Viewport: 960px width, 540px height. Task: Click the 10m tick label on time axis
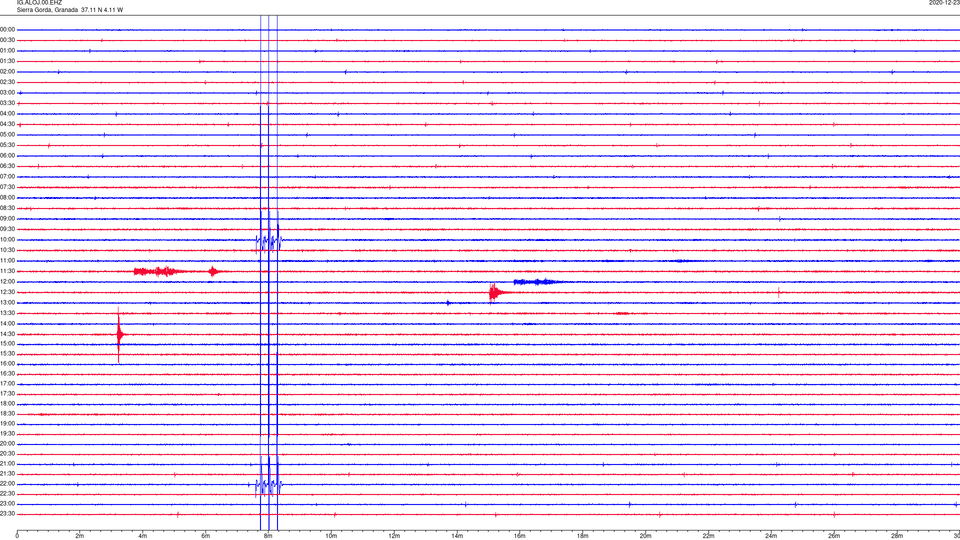pyautogui.click(x=331, y=536)
